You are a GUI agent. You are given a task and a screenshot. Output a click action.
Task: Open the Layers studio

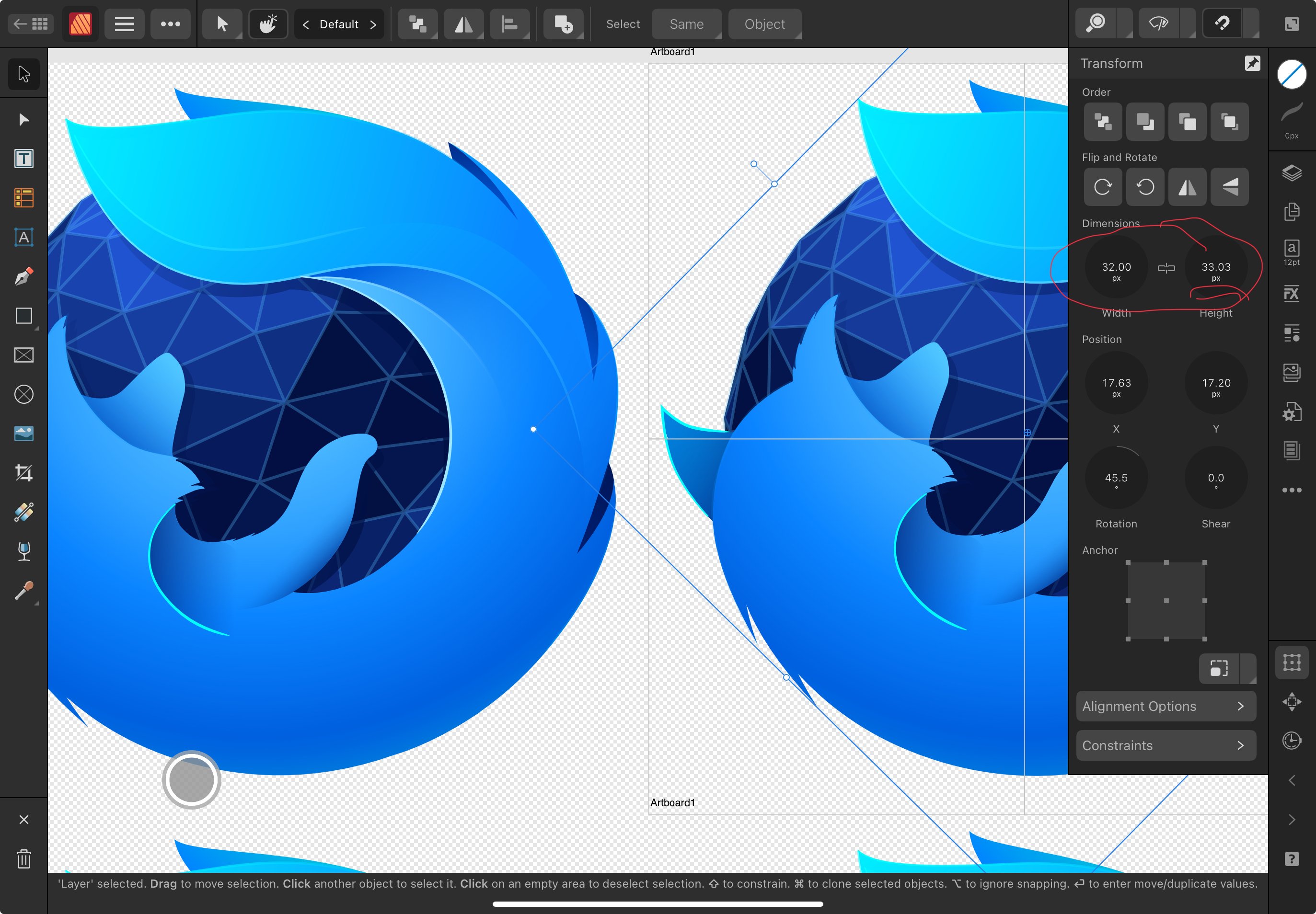(1292, 172)
